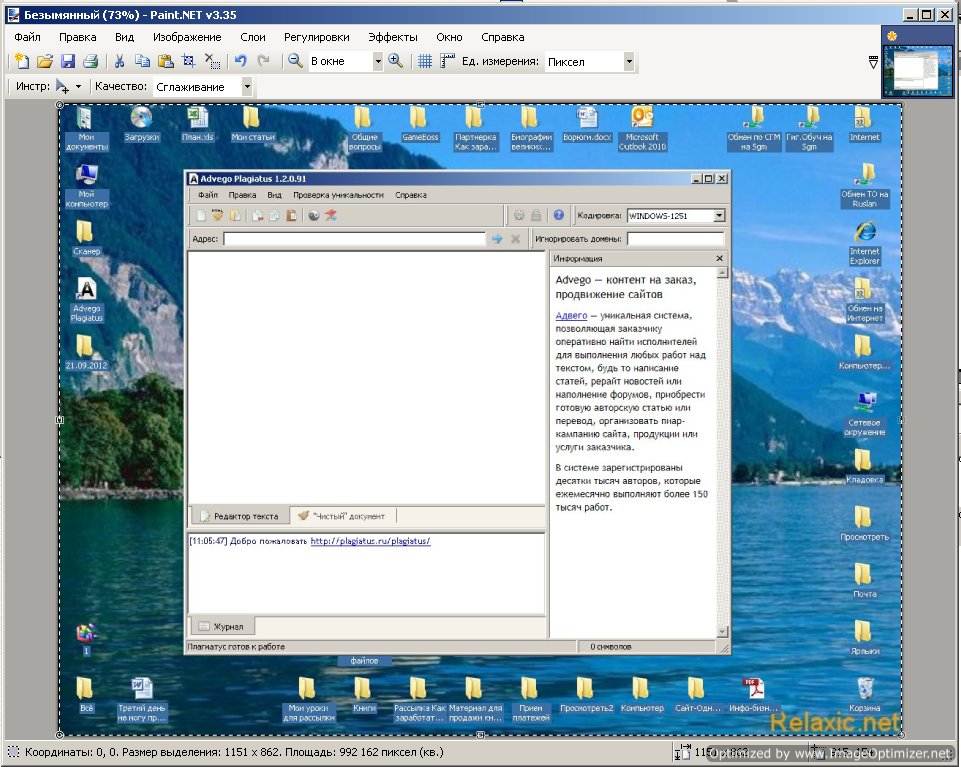This screenshot has height=767, width=961.
Task: Open the Окно menu
Action: 449,37
